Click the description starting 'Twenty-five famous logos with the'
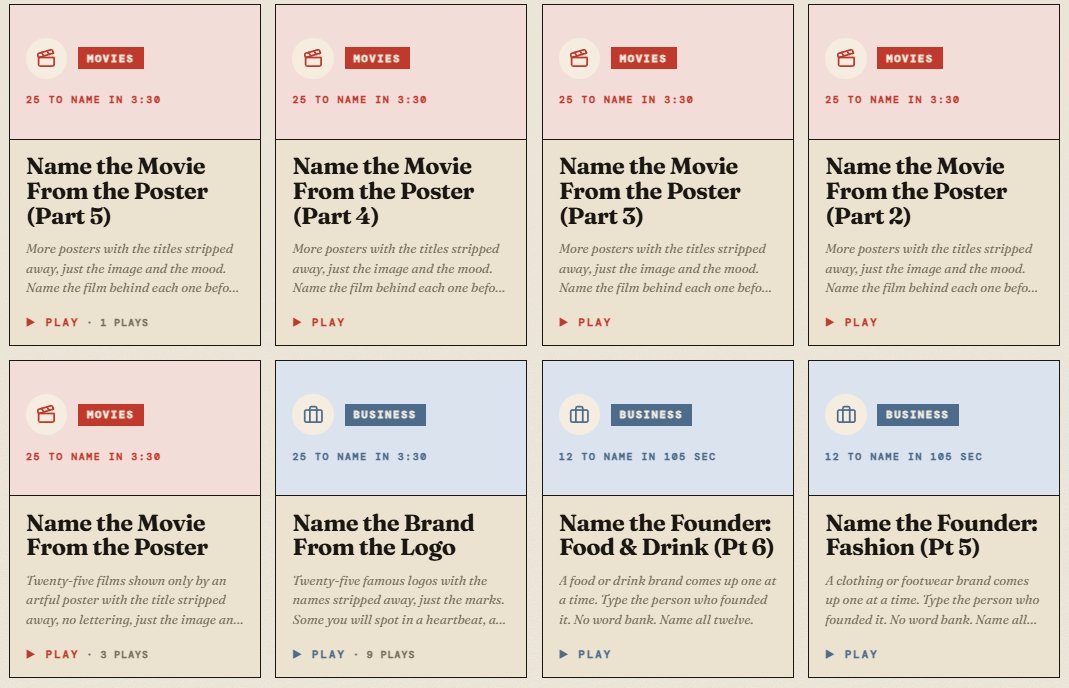 coord(400,600)
